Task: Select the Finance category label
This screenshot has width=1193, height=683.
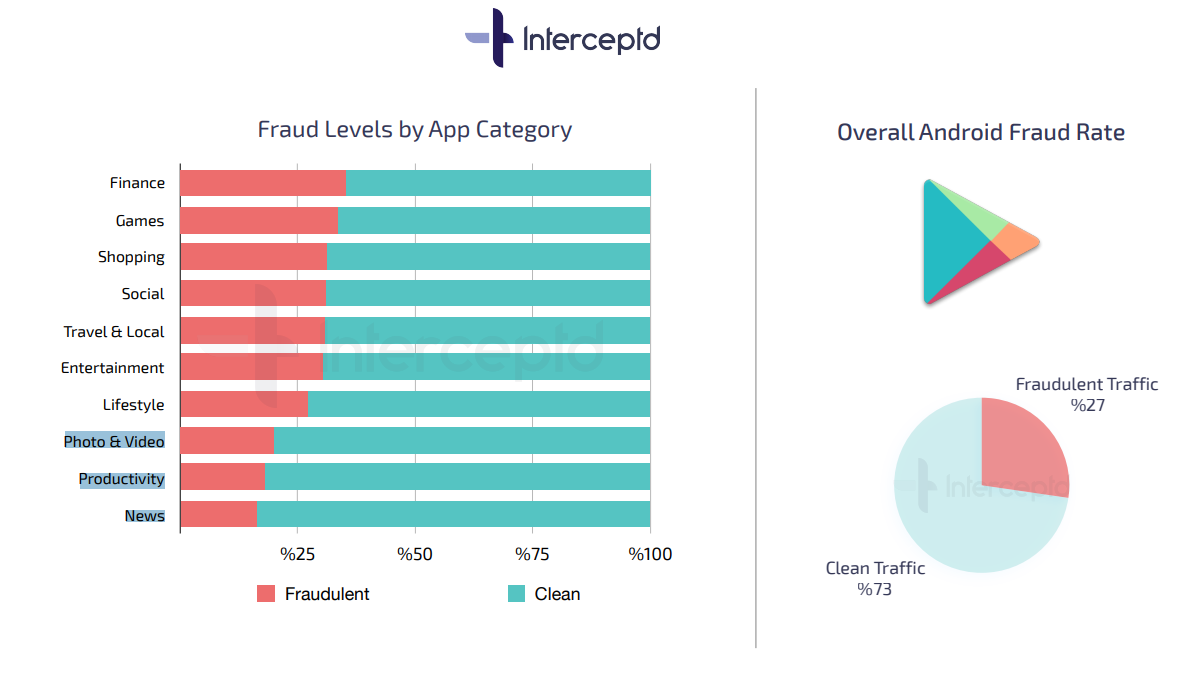Action: (137, 183)
